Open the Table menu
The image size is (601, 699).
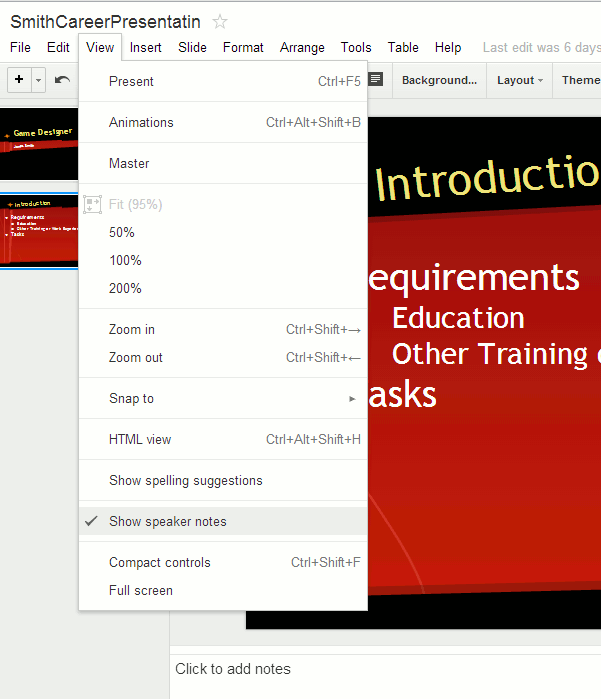pyautogui.click(x=403, y=47)
